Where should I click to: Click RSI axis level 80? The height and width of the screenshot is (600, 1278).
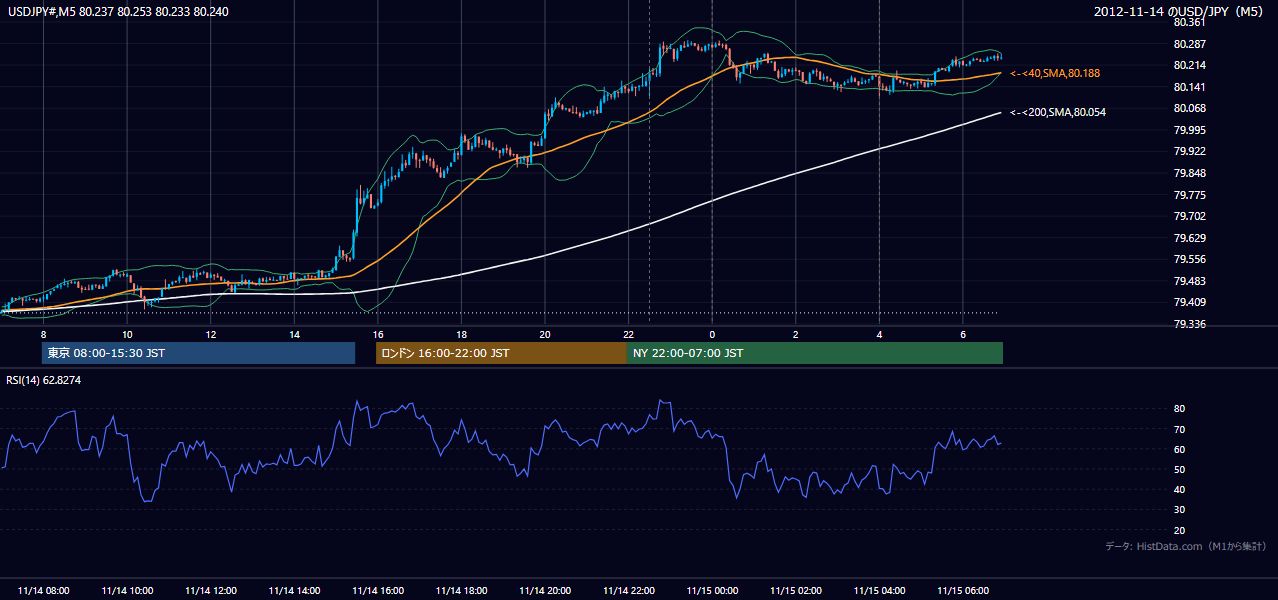pyautogui.click(x=1179, y=409)
